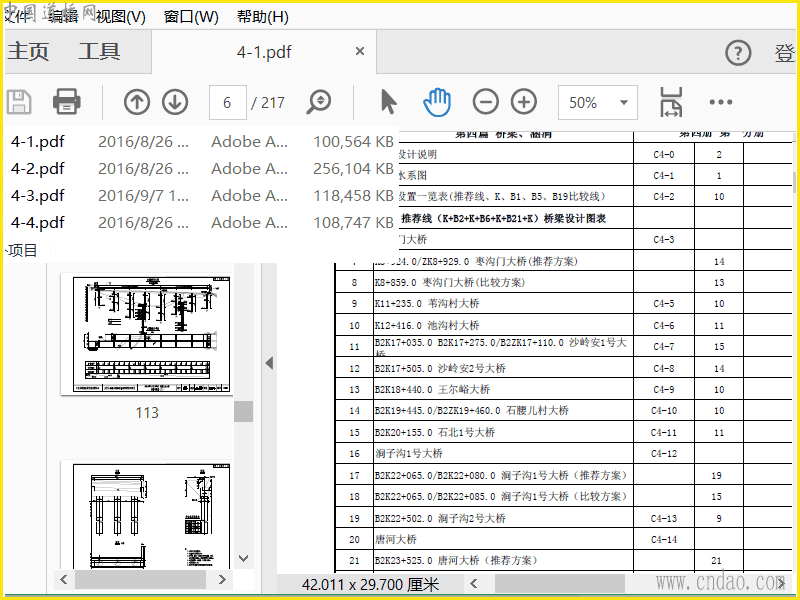Click the C4-14 cell
This screenshot has width=800, height=600.
[x=664, y=539]
